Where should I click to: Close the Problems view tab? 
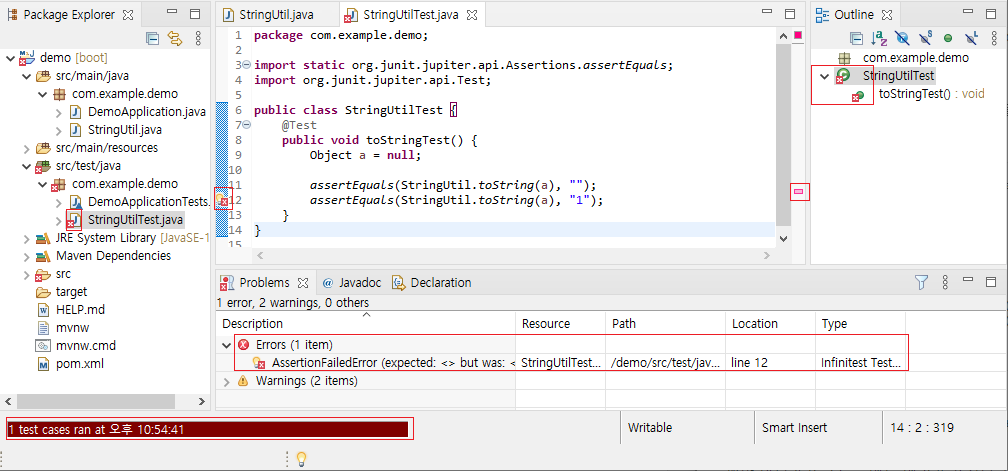click(x=303, y=283)
